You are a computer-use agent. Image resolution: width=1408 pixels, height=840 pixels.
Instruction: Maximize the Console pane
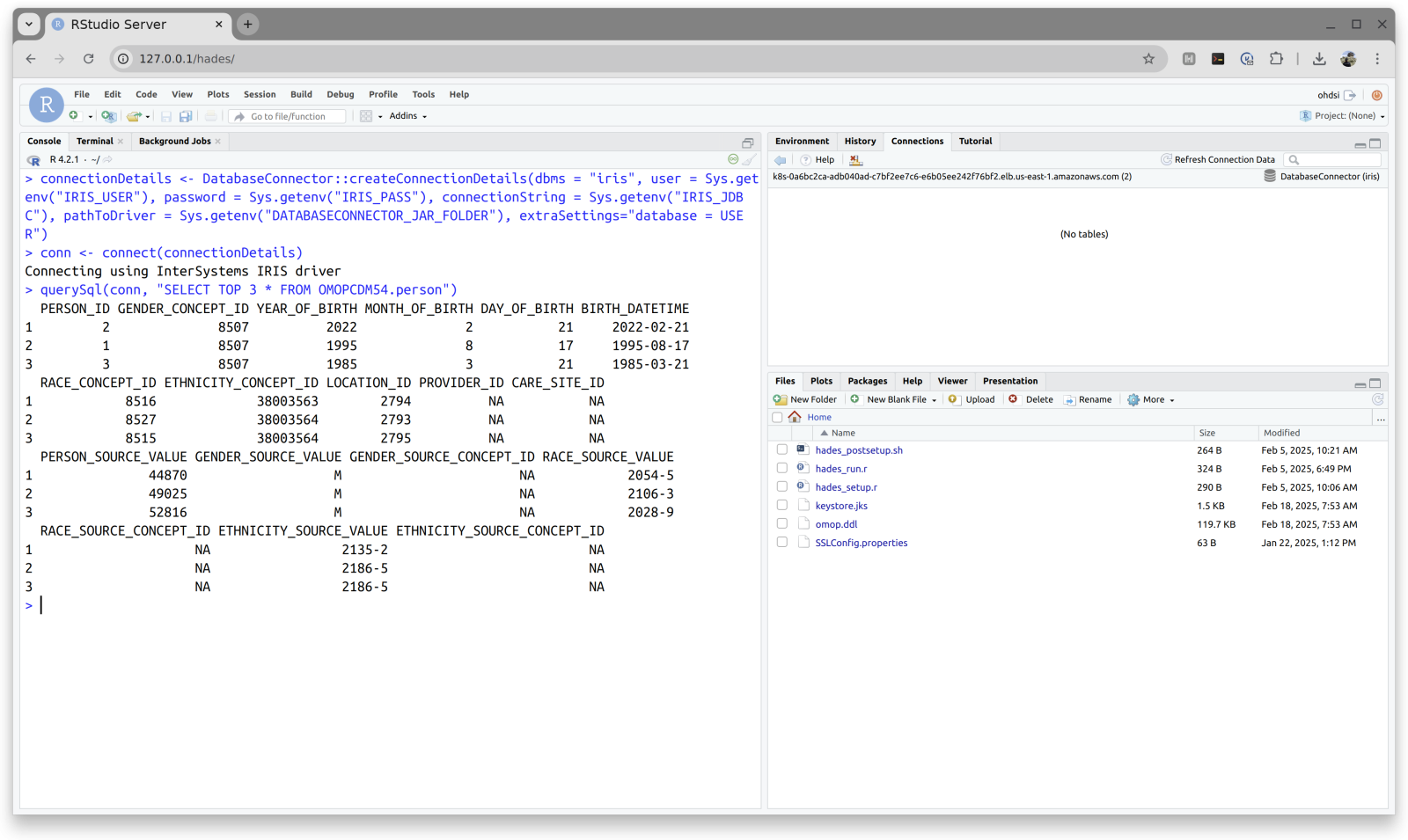(x=748, y=142)
